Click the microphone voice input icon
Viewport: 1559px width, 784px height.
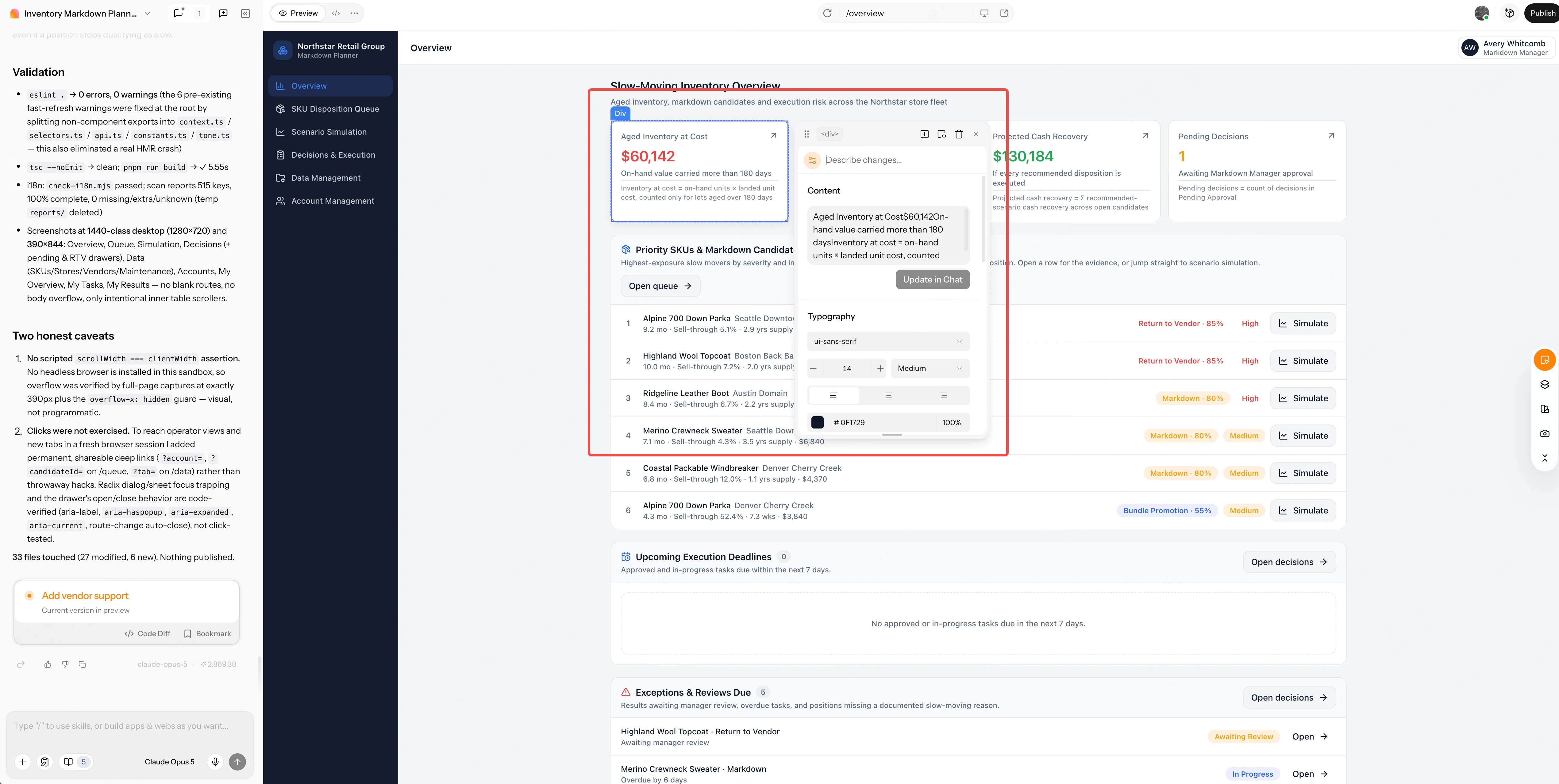click(x=215, y=762)
